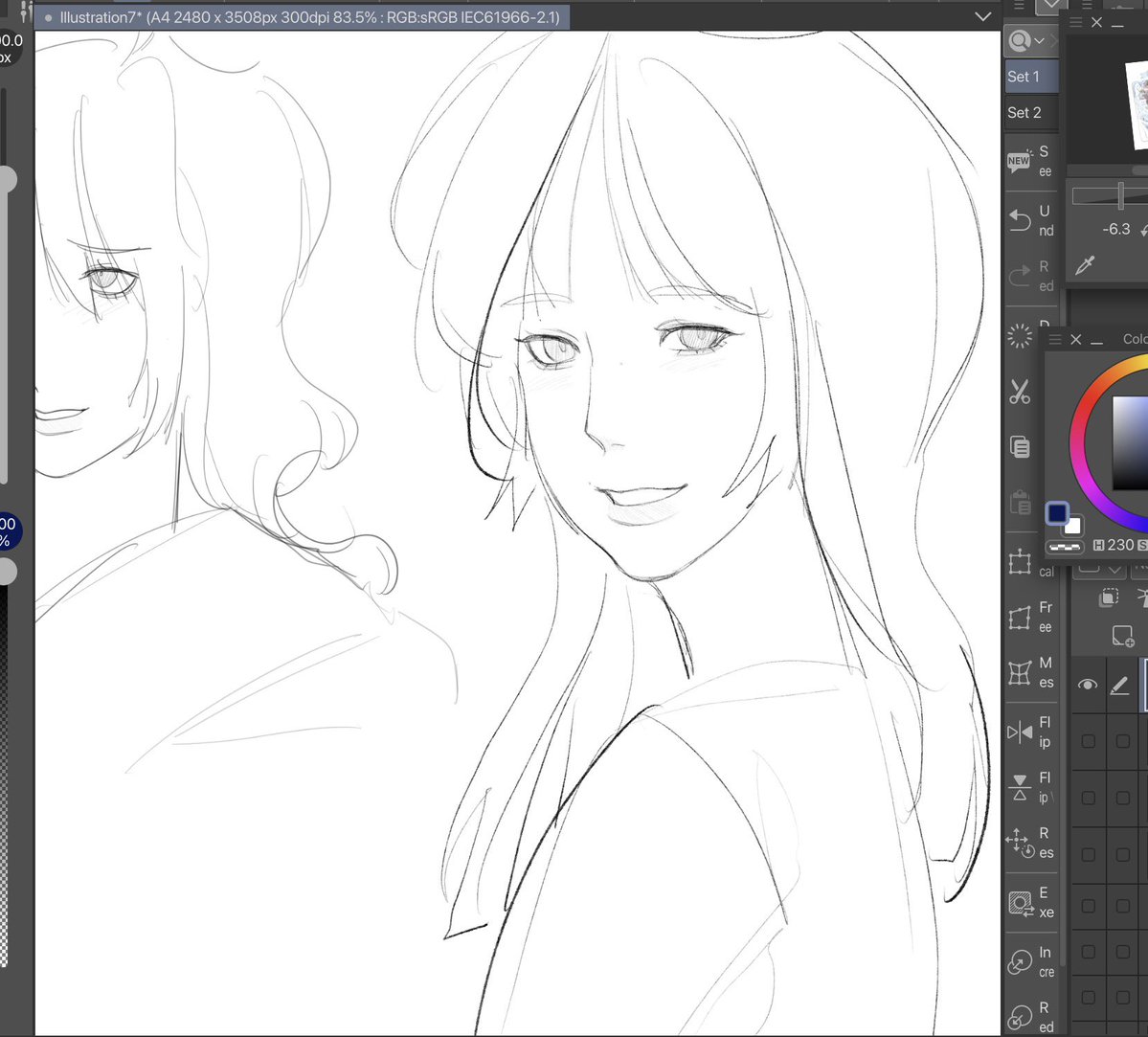The image size is (1148, 1037).
Task: Check visibility box of fourth layer row
Action: pos(1089,855)
